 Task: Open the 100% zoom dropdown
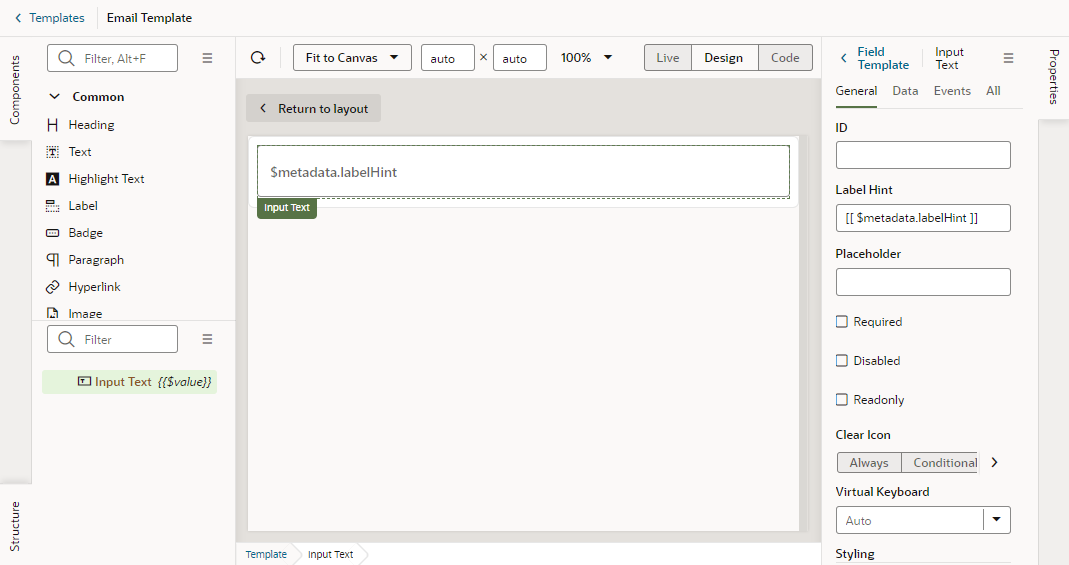click(586, 58)
